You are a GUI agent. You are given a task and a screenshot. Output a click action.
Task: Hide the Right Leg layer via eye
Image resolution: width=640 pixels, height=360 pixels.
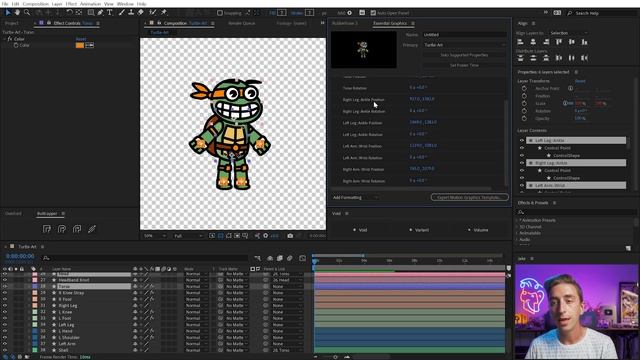tap(5, 305)
